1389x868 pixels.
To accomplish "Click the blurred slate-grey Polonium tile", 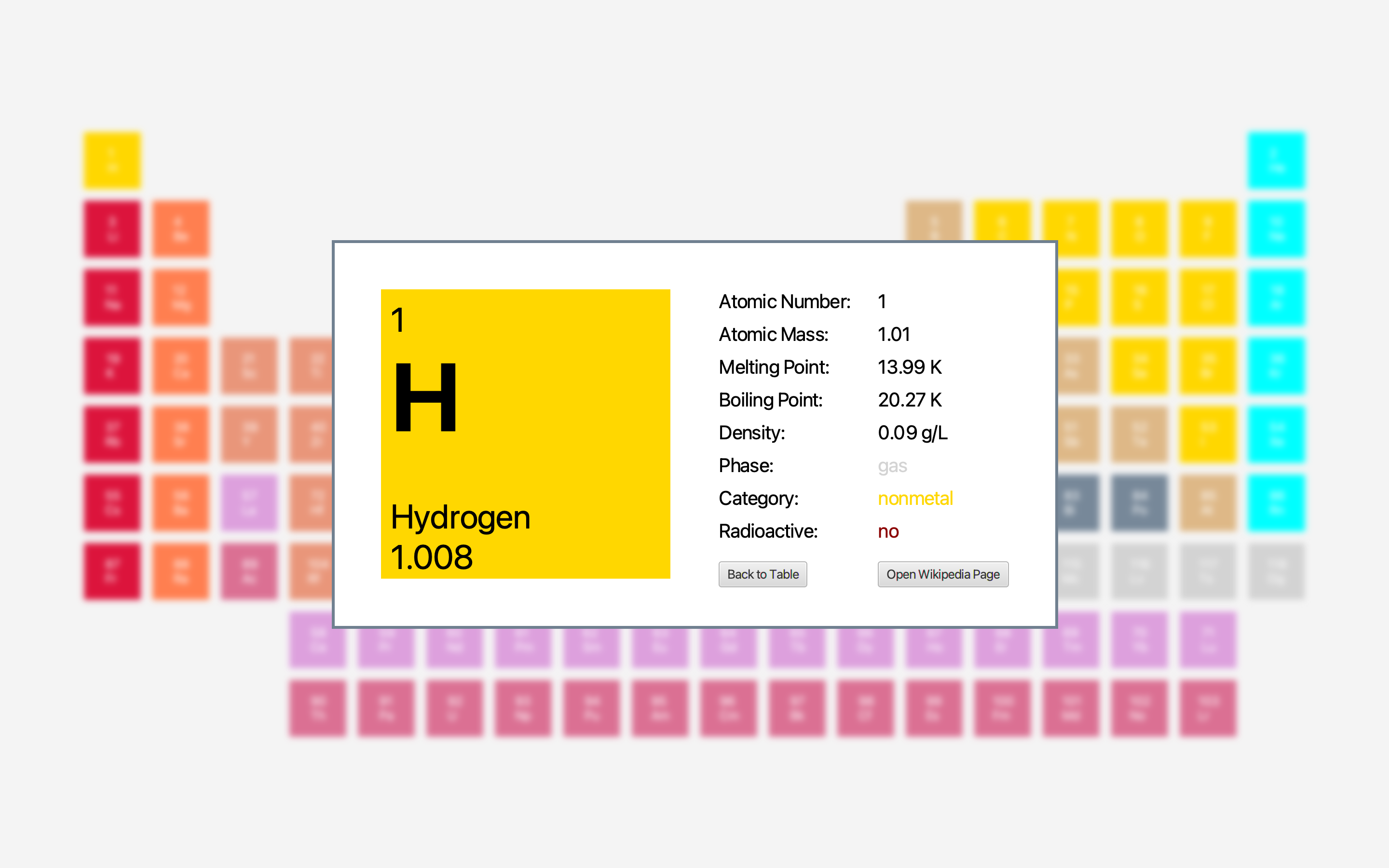I will pos(1139,503).
